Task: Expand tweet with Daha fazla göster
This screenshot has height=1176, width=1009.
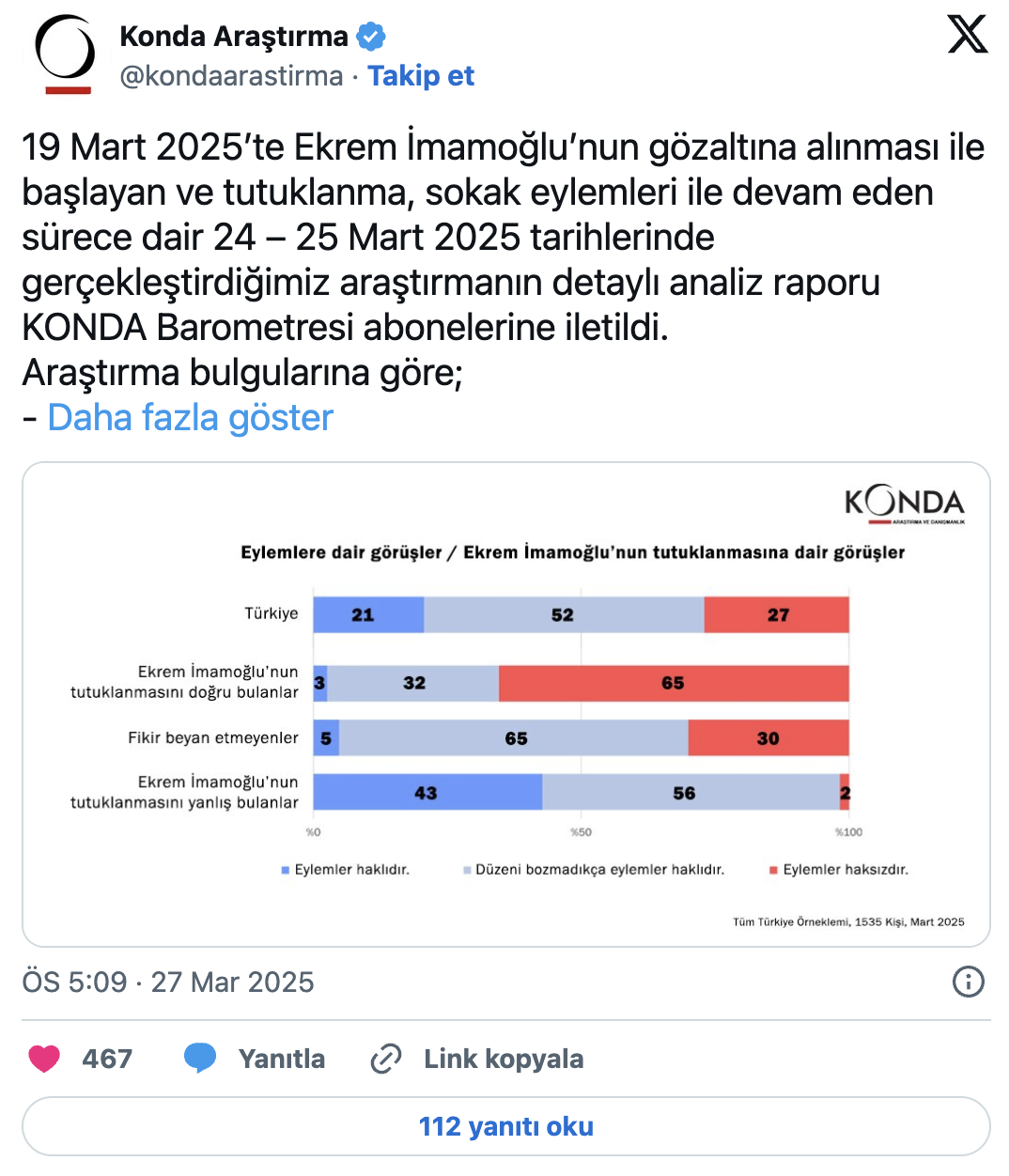Action: click(x=191, y=418)
